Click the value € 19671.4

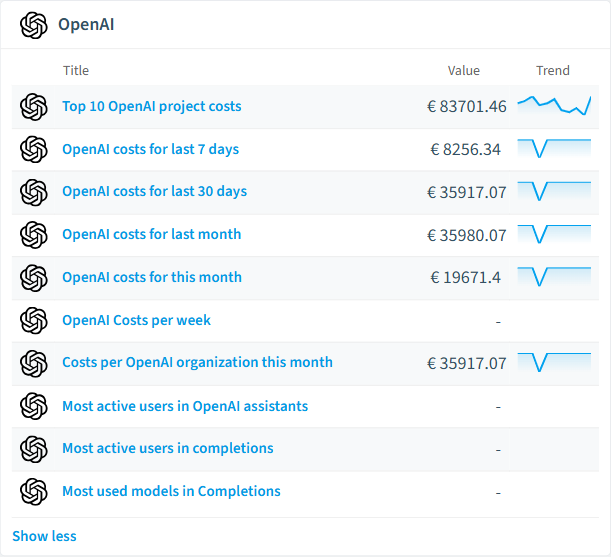465,278
